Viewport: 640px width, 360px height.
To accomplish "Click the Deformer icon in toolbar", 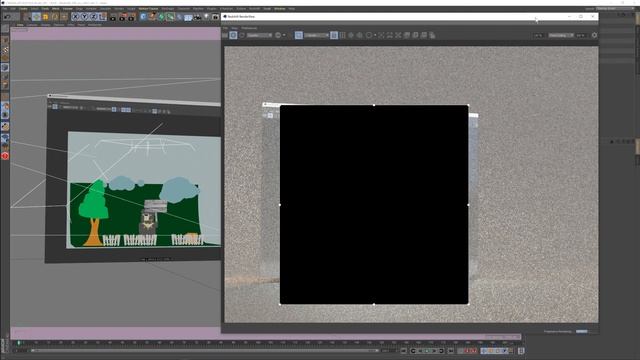I will pos(179,17).
